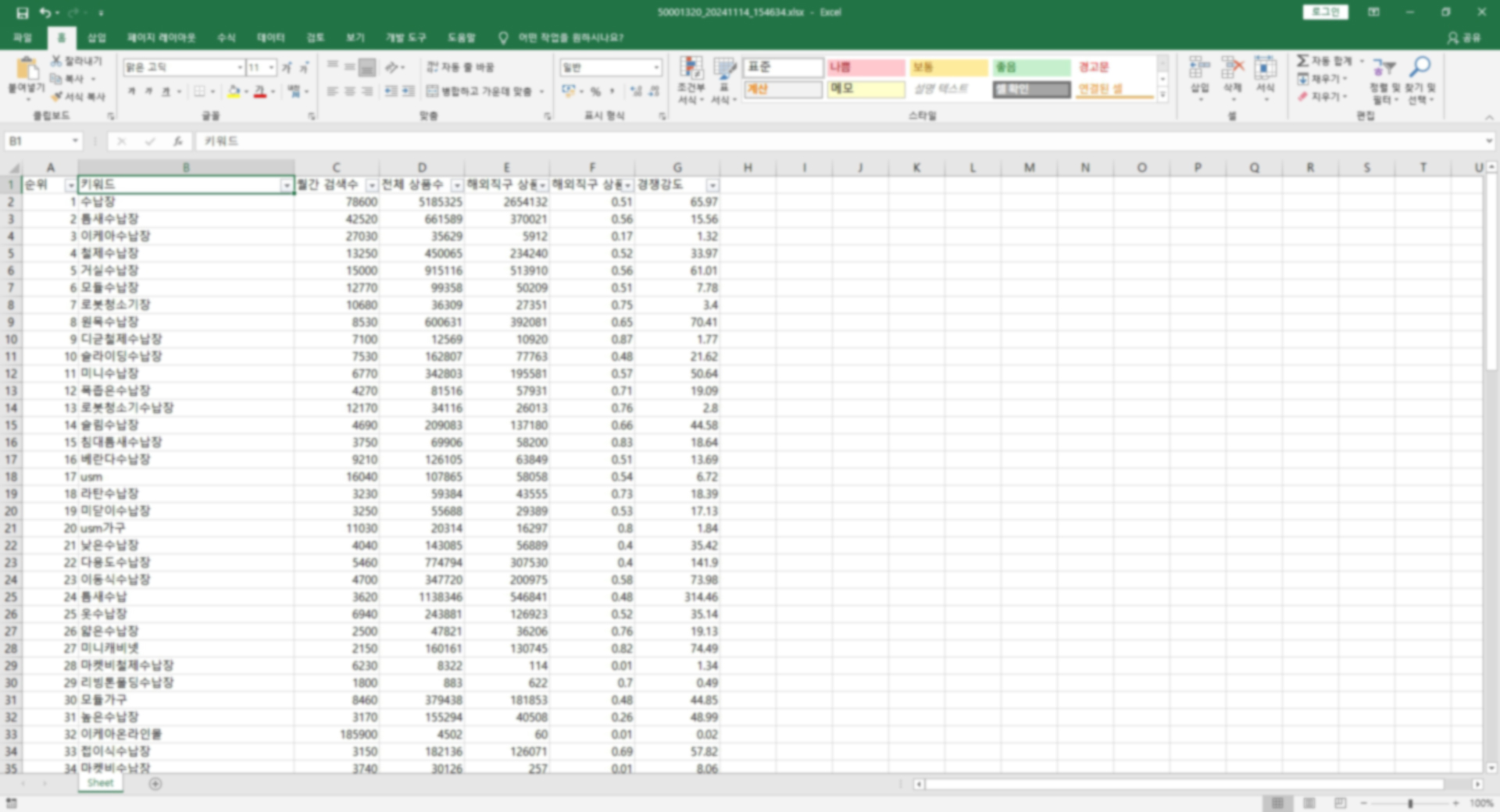
Task: Open the filter dropdown for 키워드 column
Action: (x=286, y=186)
